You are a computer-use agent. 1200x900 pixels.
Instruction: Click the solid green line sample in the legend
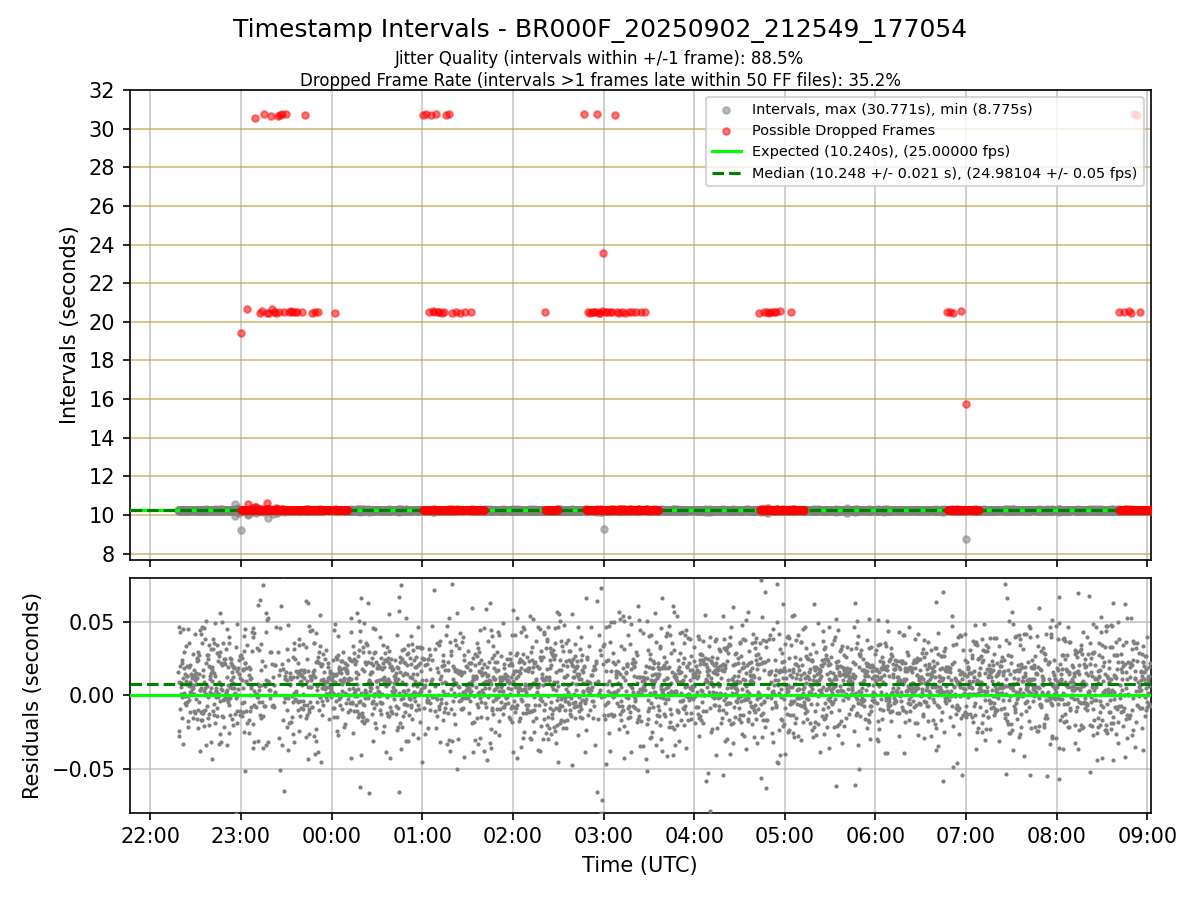pos(727,152)
